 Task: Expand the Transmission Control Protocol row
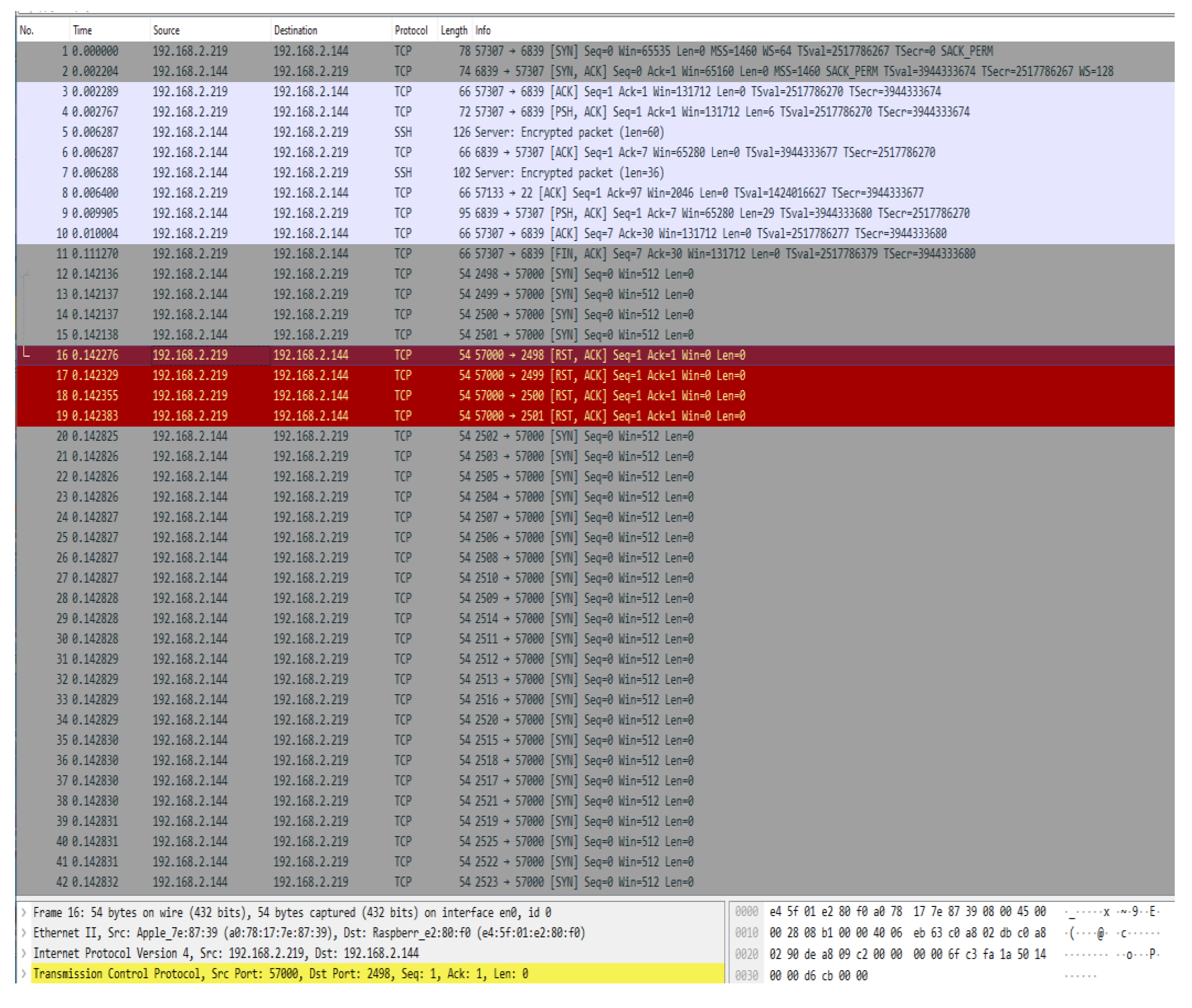pyautogui.click(x=24, y=974)
